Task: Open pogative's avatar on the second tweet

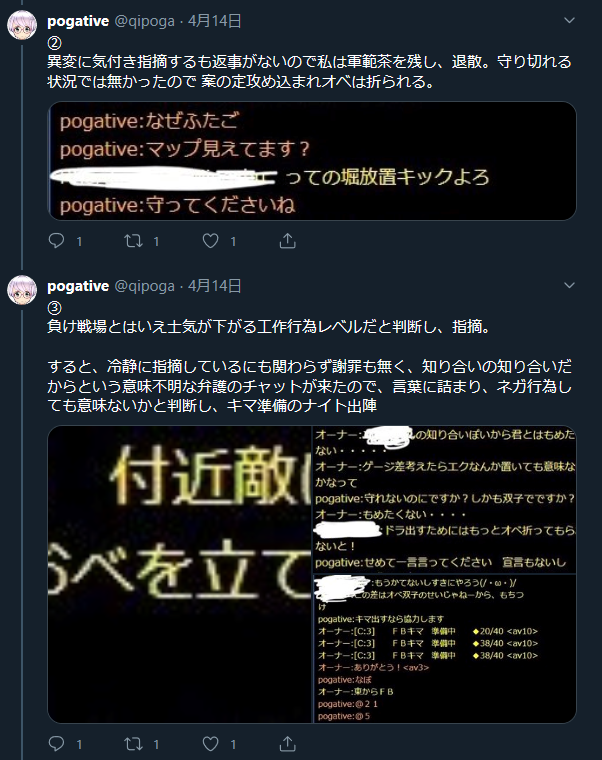Action: [x=22, y=290]
